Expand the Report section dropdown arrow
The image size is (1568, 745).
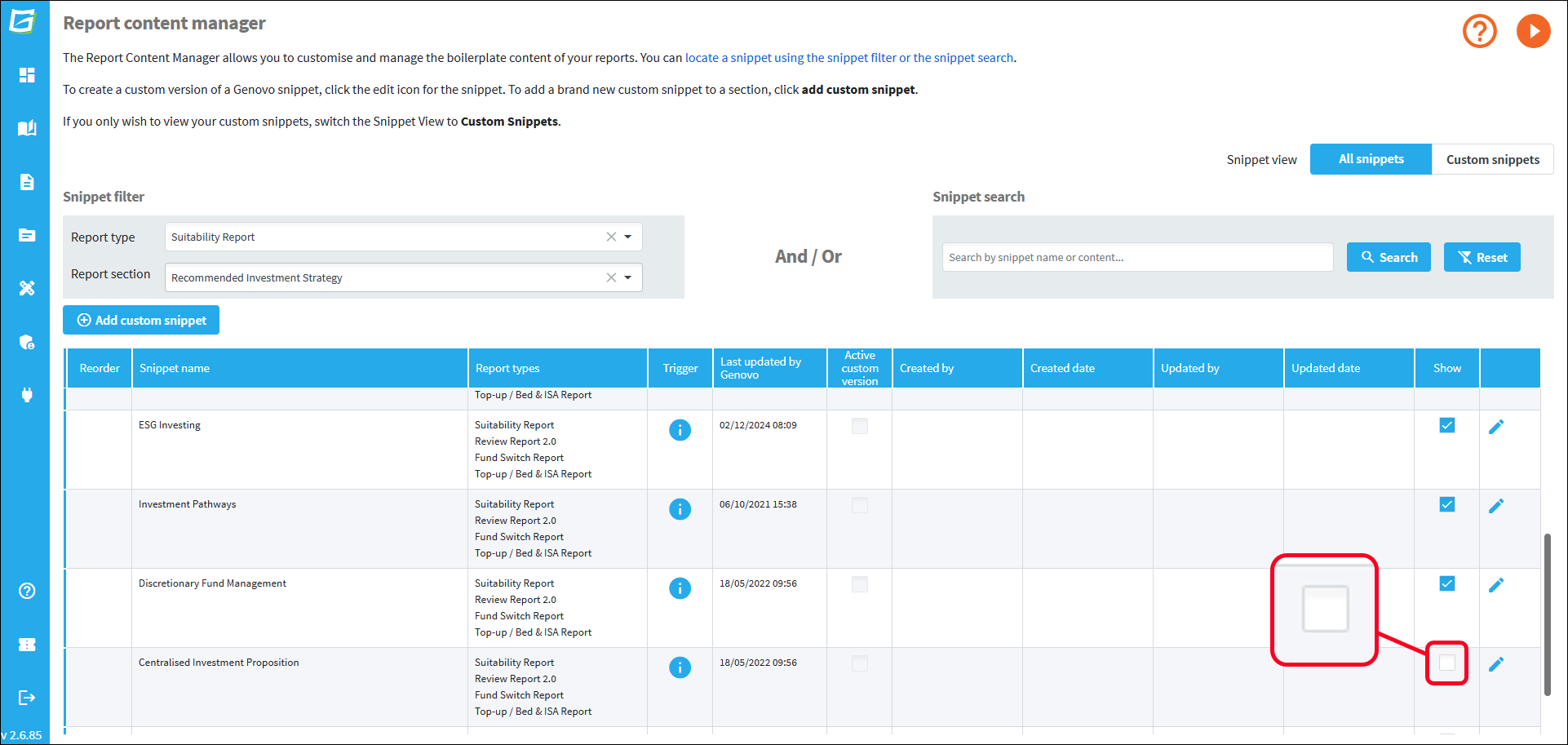point(628,277)
